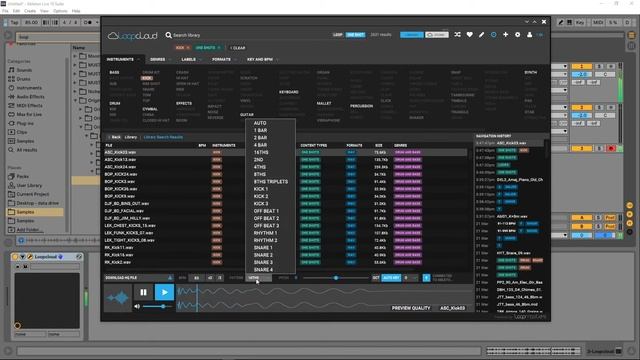
Task: Click the plus add icon in Loopcloud
Action: coord(505,35)
